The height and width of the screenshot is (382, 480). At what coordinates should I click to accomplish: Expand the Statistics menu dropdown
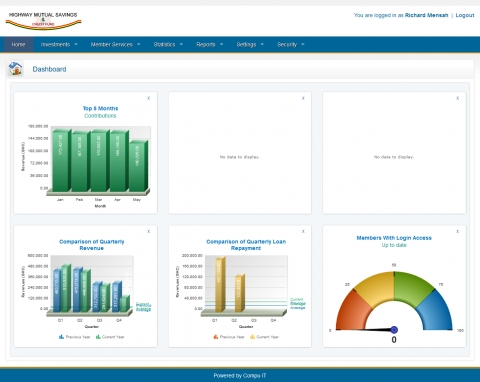[x=168, y=44]
